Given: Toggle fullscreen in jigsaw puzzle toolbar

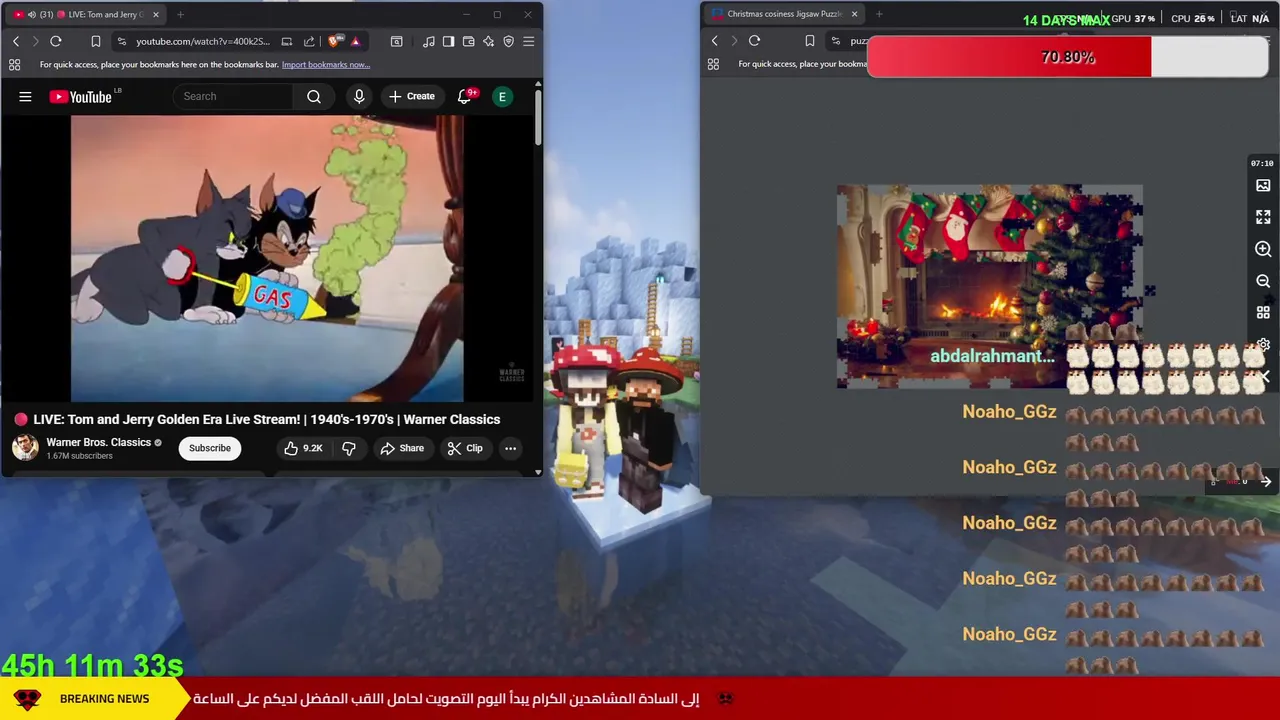Looking at the screenshot, I should pyautogui.click(x=1263, y=217).
